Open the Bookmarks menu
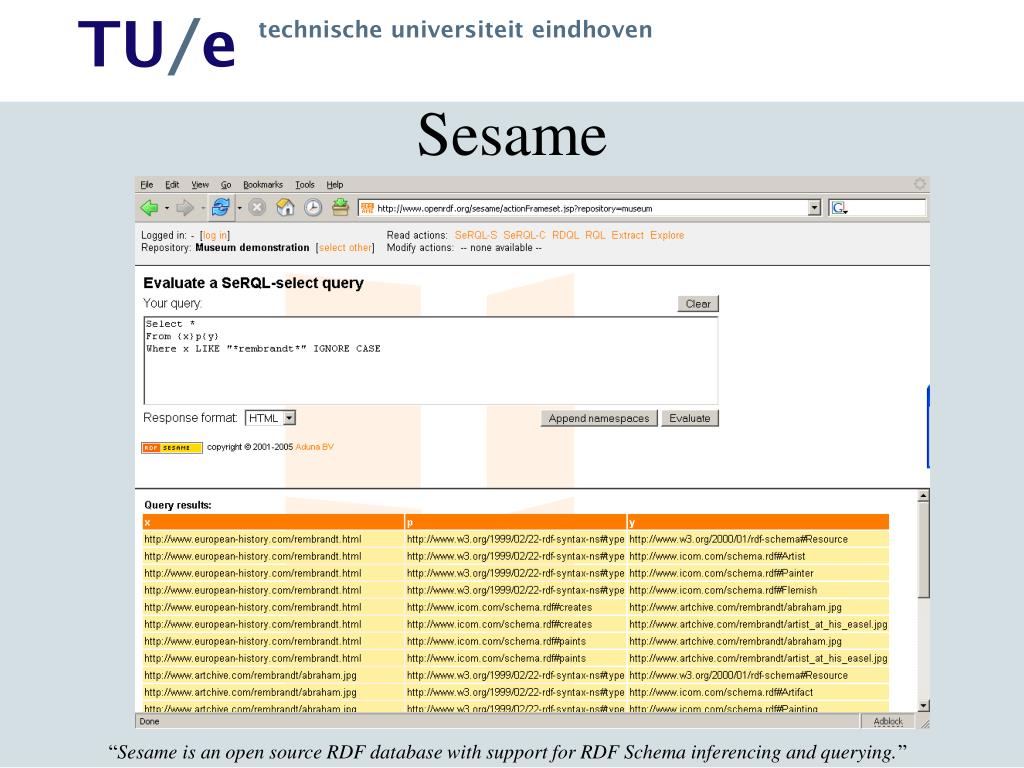This screenshot has height=768, width=1024. (x=263, y=185)
